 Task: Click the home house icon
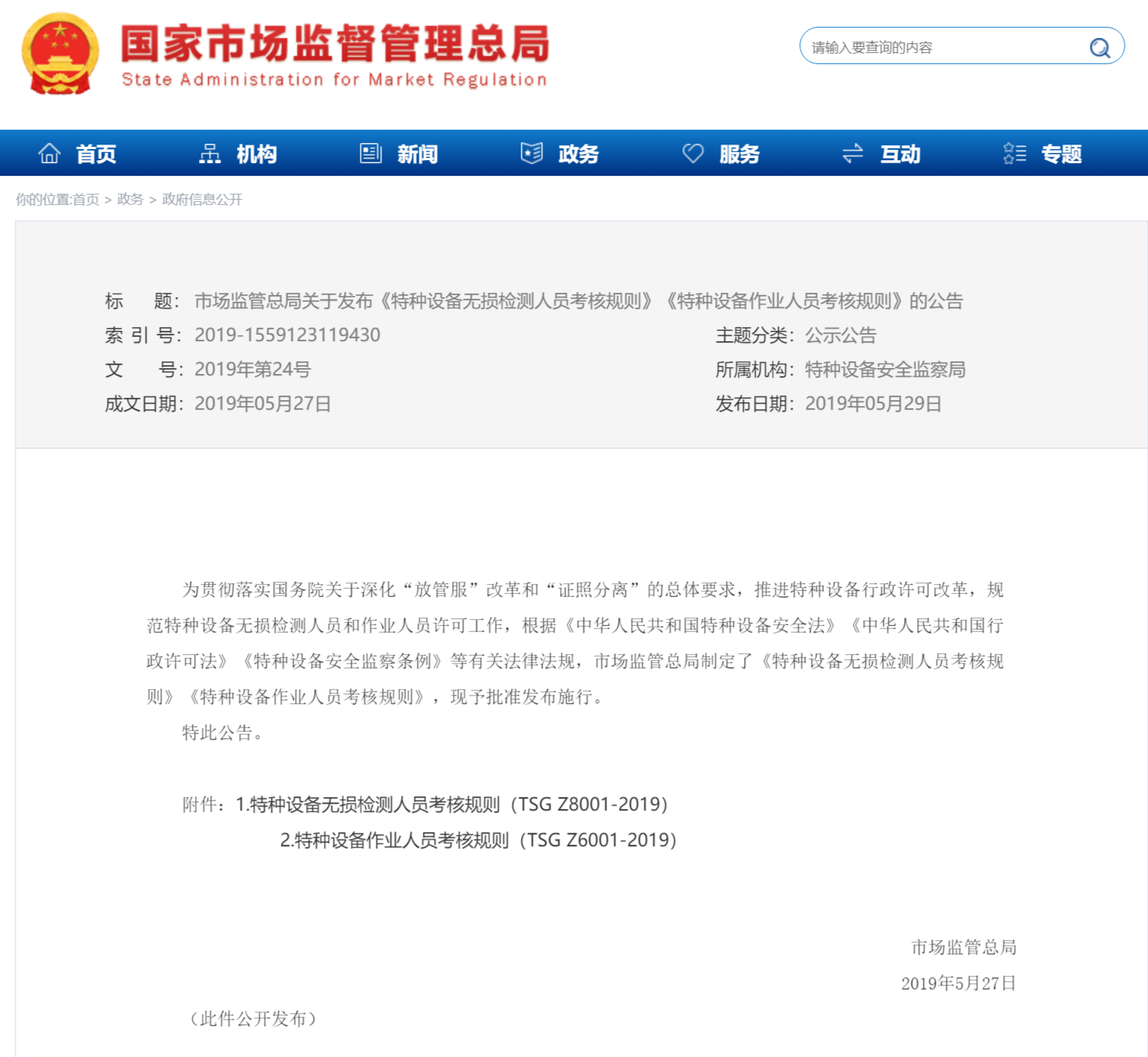tap(50, 153)
